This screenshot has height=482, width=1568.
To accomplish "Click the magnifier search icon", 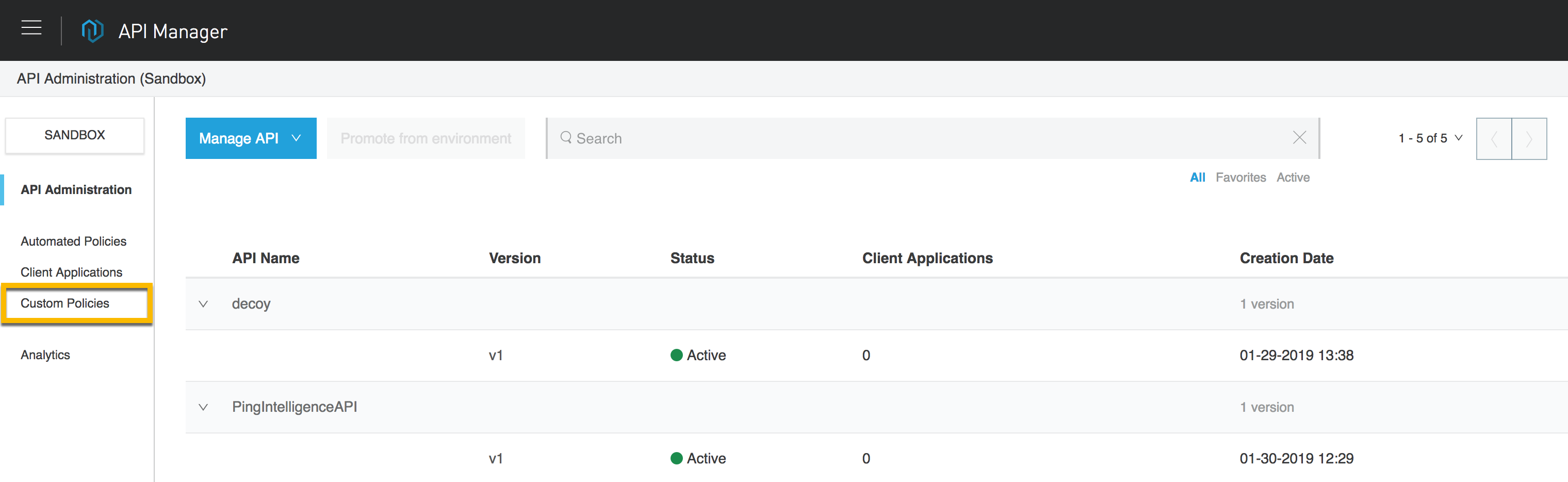I will tap(565, 138).
